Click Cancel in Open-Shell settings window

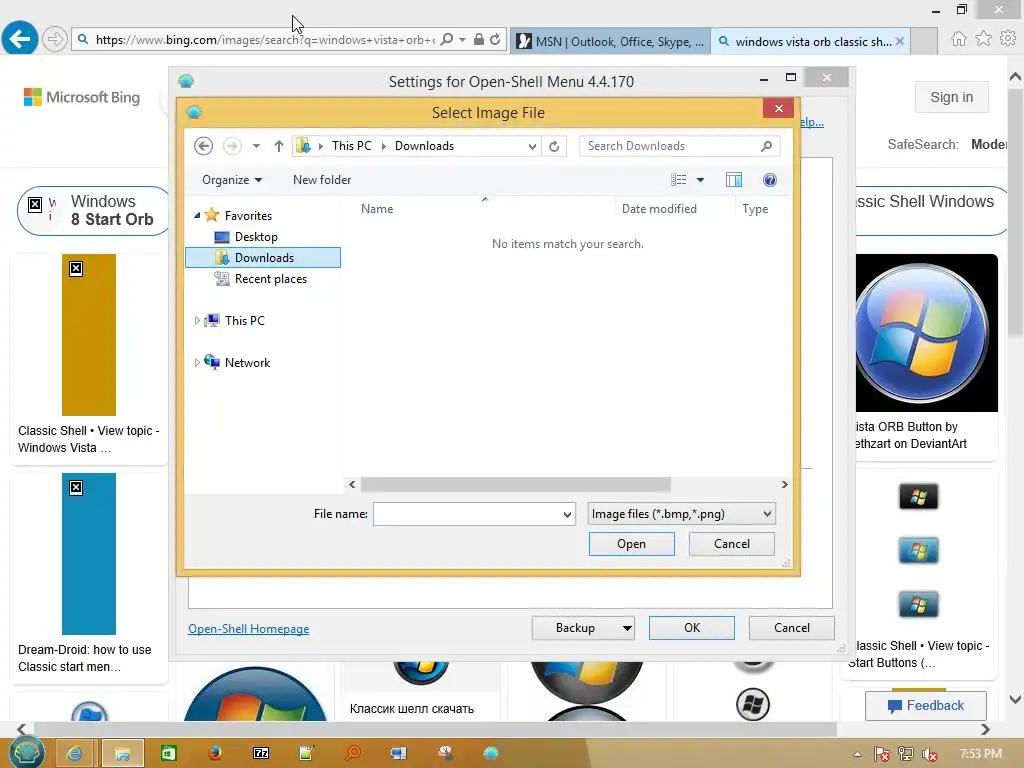pos(792,628)
